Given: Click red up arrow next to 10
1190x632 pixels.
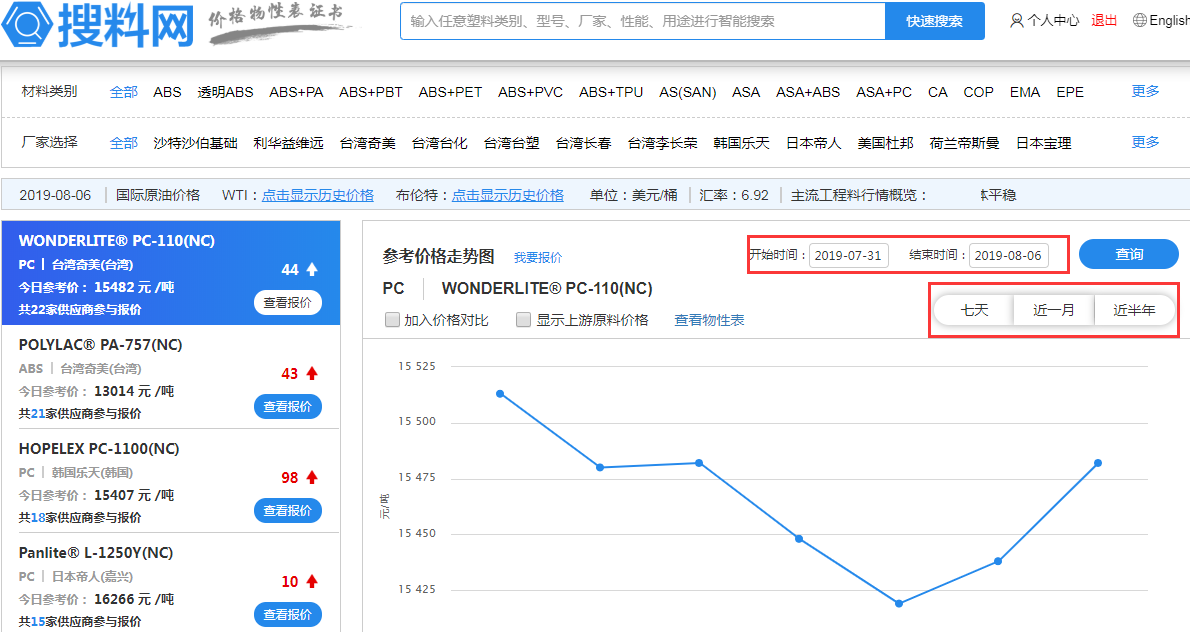Looking at the screenshot, I should pos(312,581).
